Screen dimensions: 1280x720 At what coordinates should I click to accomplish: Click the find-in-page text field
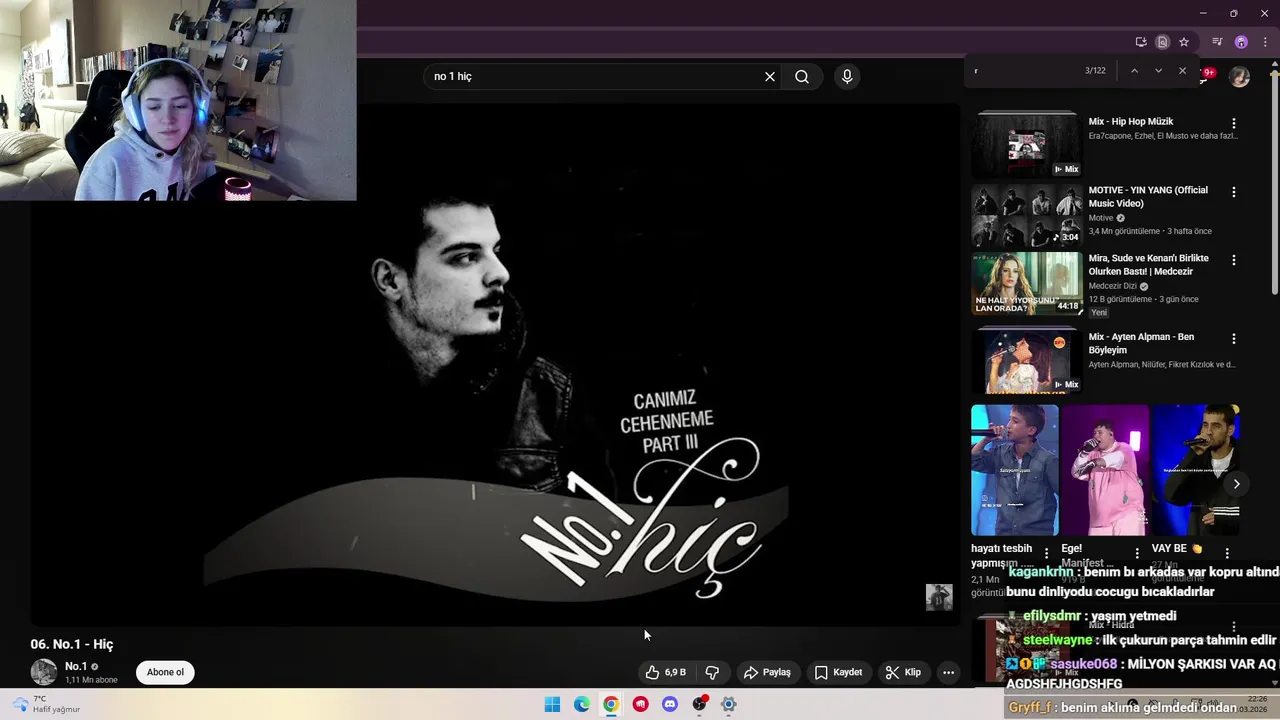click(1025, 71)
